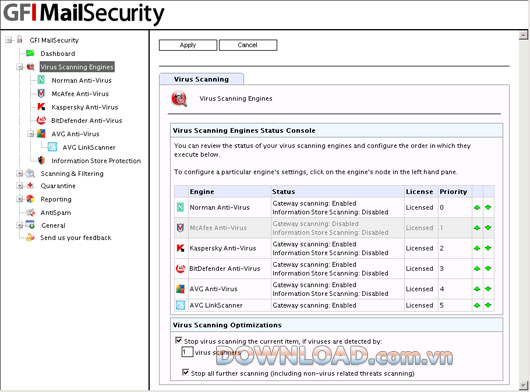Click the AVG LinkScanner tree icon

point(52,147)
